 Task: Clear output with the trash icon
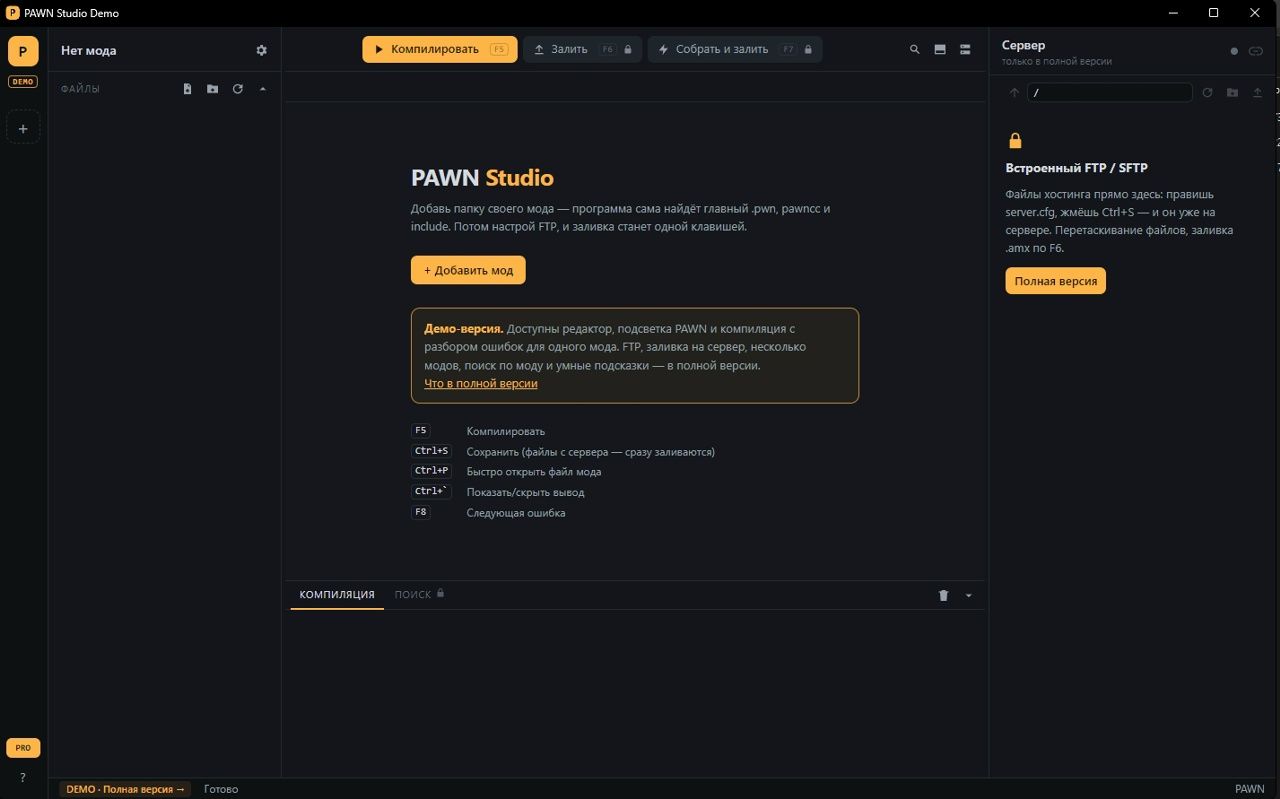[943, 595]
